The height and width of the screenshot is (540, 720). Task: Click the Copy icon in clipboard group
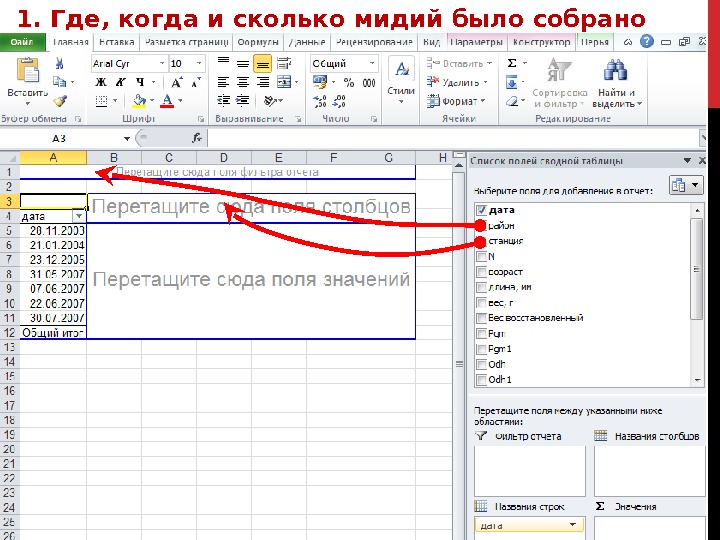(x=59, y=82)
